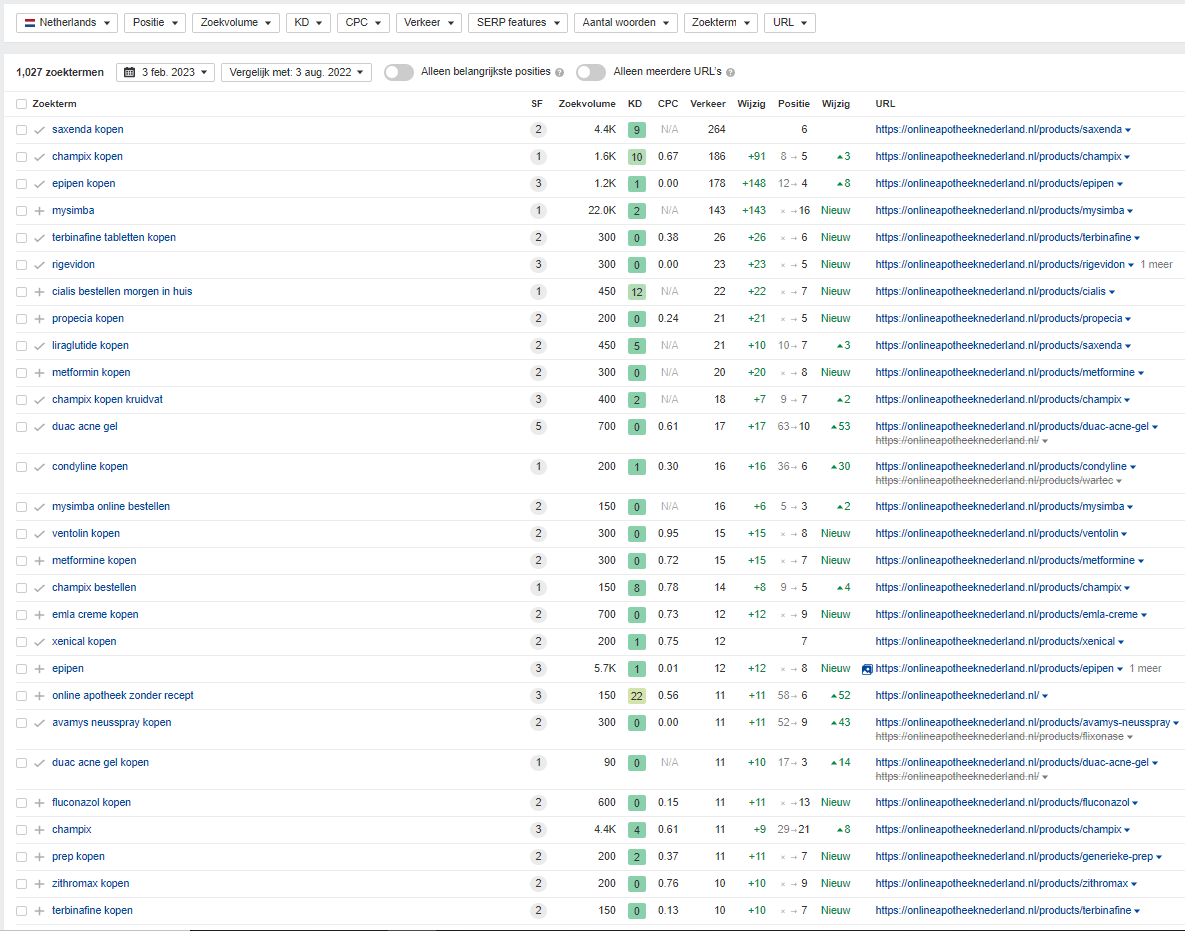Open the products/xenical URL link
The width and height of the screenshot is (1185, 931).
pyautogui.click(x=995, y=642)
